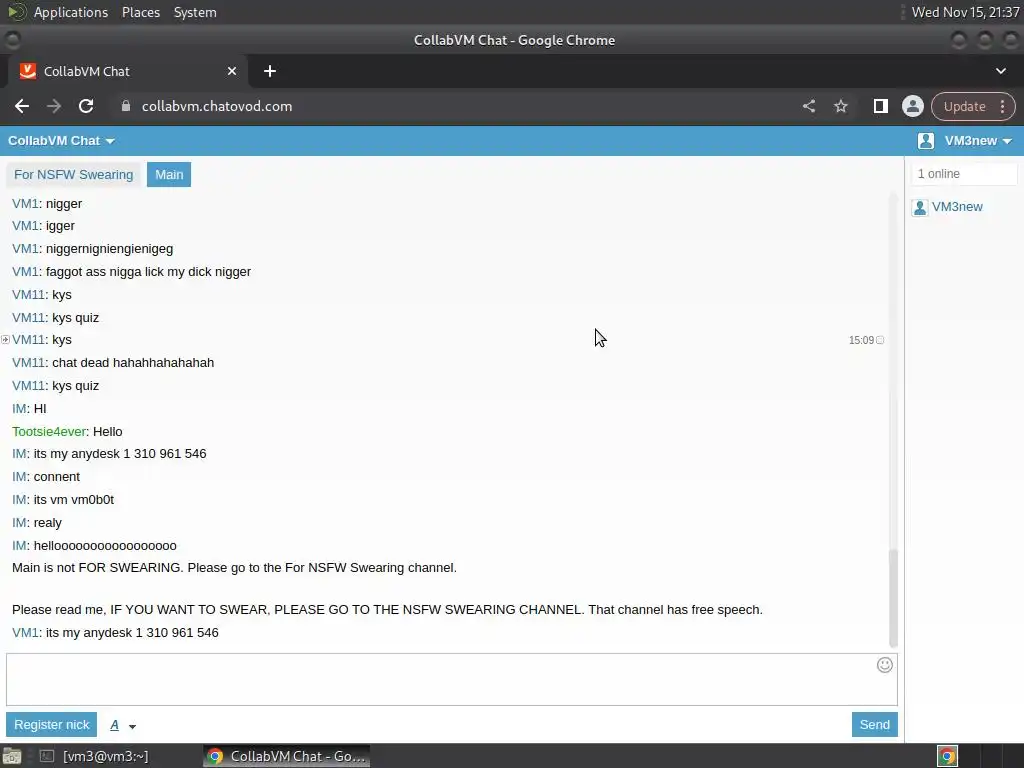Click VM3new in the online users list
Screen dimensions: 1024x768
(957, 207)
